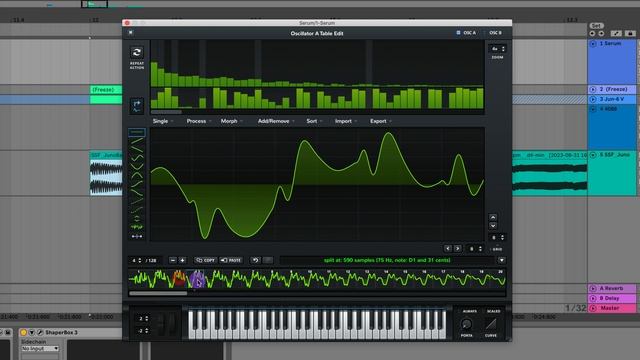The height and width of the screenshot is (360, 640).
Task: Click the Copy button
Action: [205, 260]
